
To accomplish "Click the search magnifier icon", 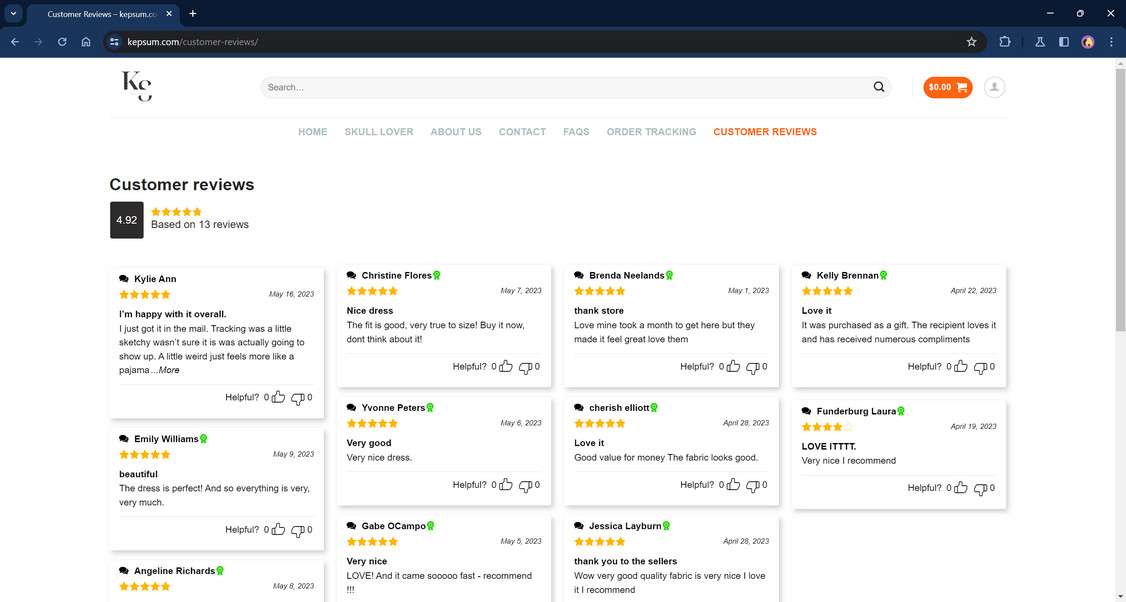I will click(x=879, y=87).
